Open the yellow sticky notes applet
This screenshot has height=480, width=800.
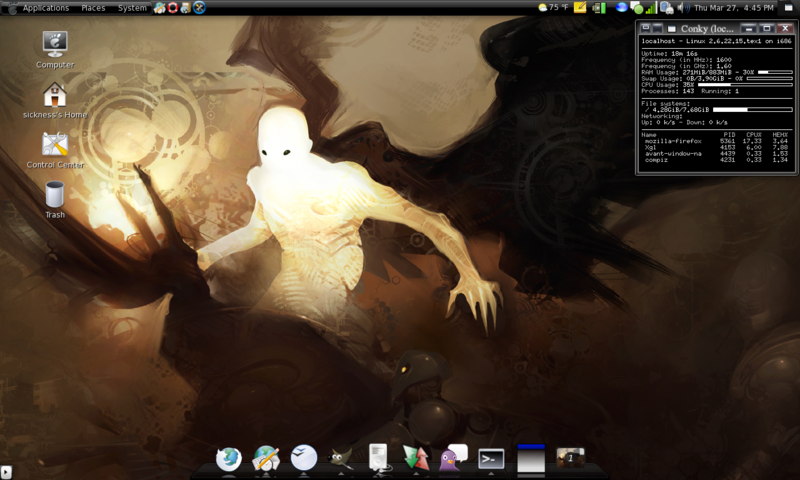click(x=580, y=8)
